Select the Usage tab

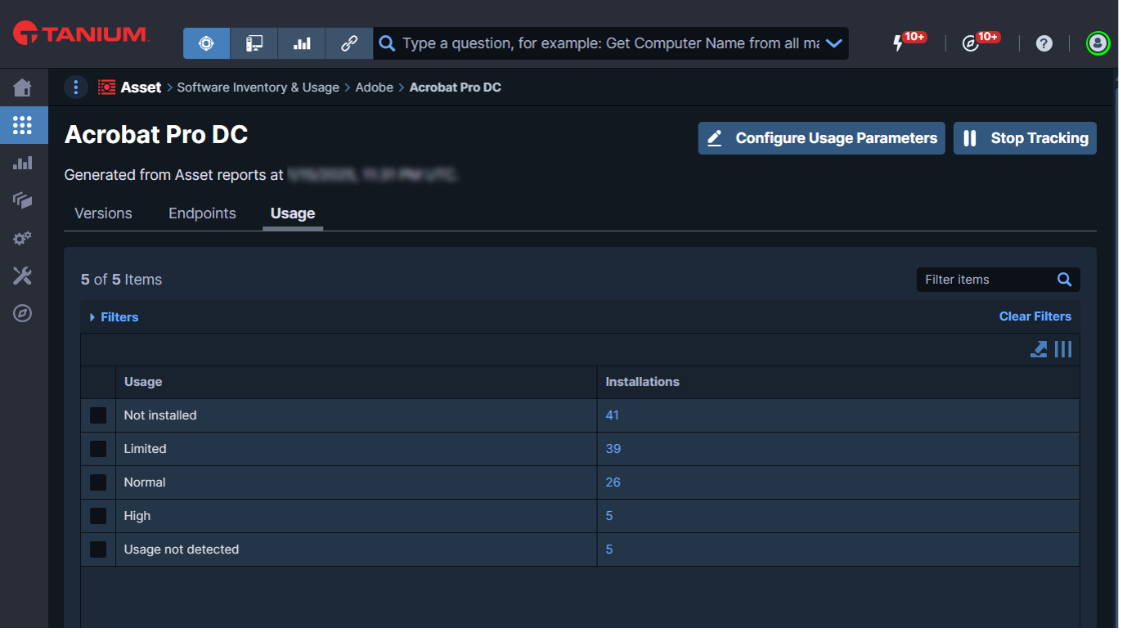point(292,213)
